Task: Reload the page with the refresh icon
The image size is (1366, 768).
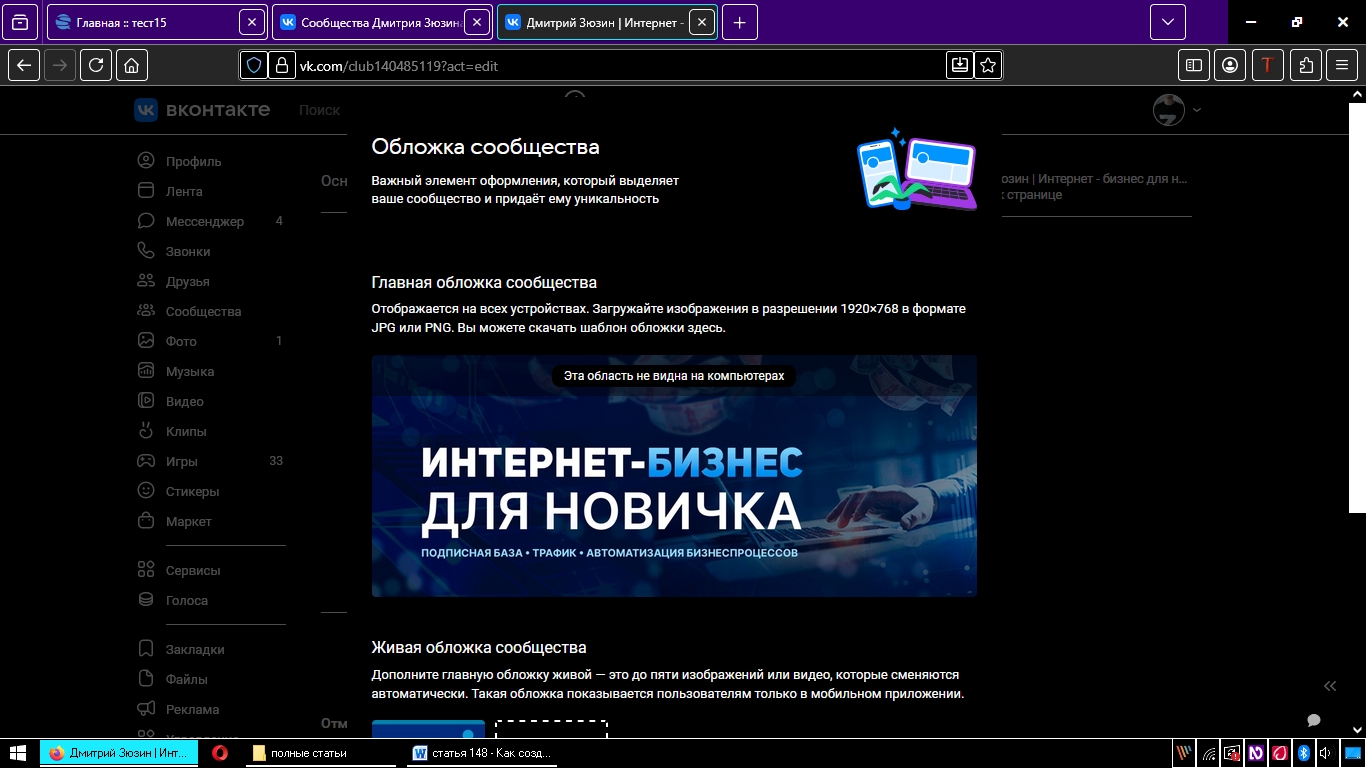Action: [x=96, y=65]
